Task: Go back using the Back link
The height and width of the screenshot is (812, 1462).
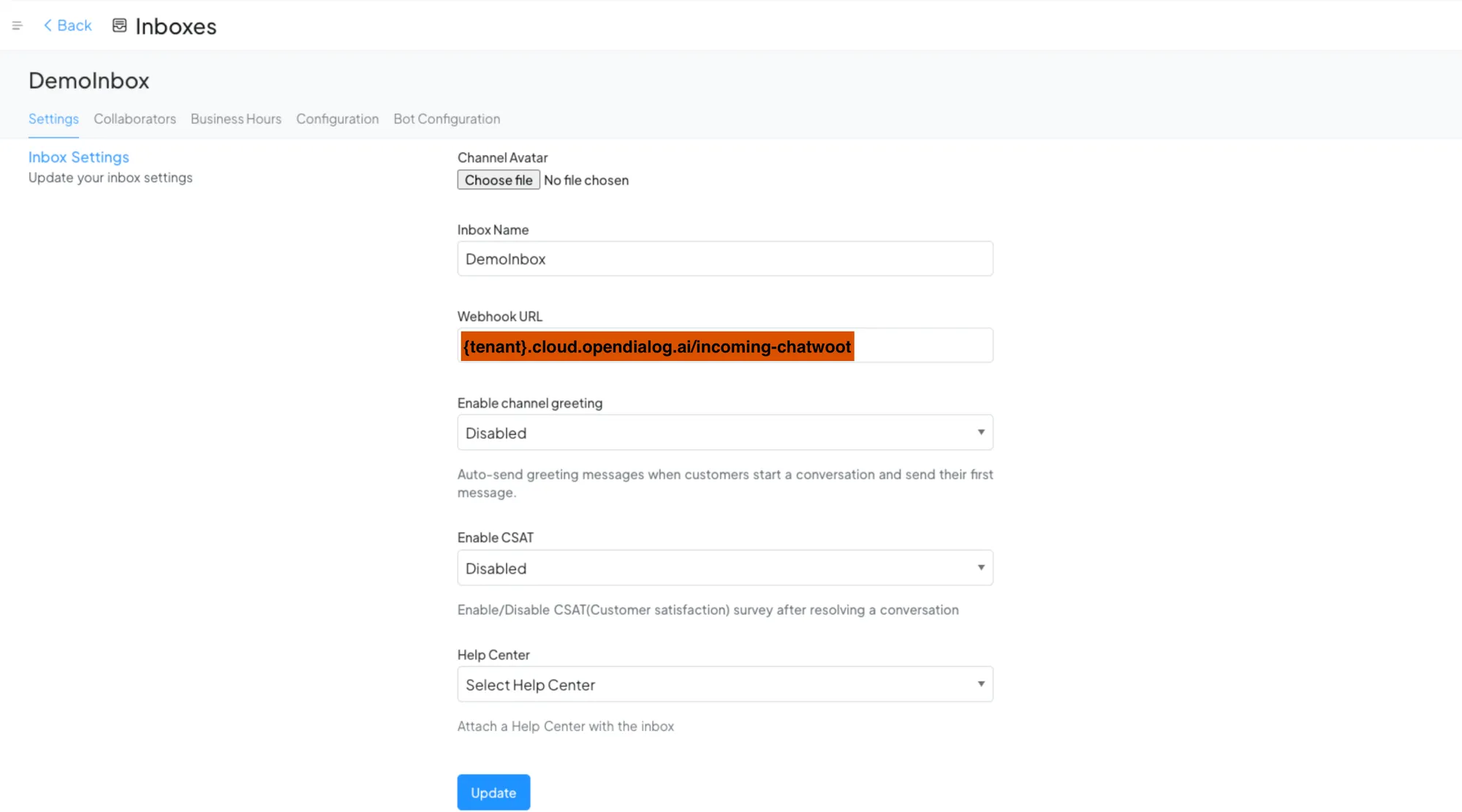Action: 67,26
